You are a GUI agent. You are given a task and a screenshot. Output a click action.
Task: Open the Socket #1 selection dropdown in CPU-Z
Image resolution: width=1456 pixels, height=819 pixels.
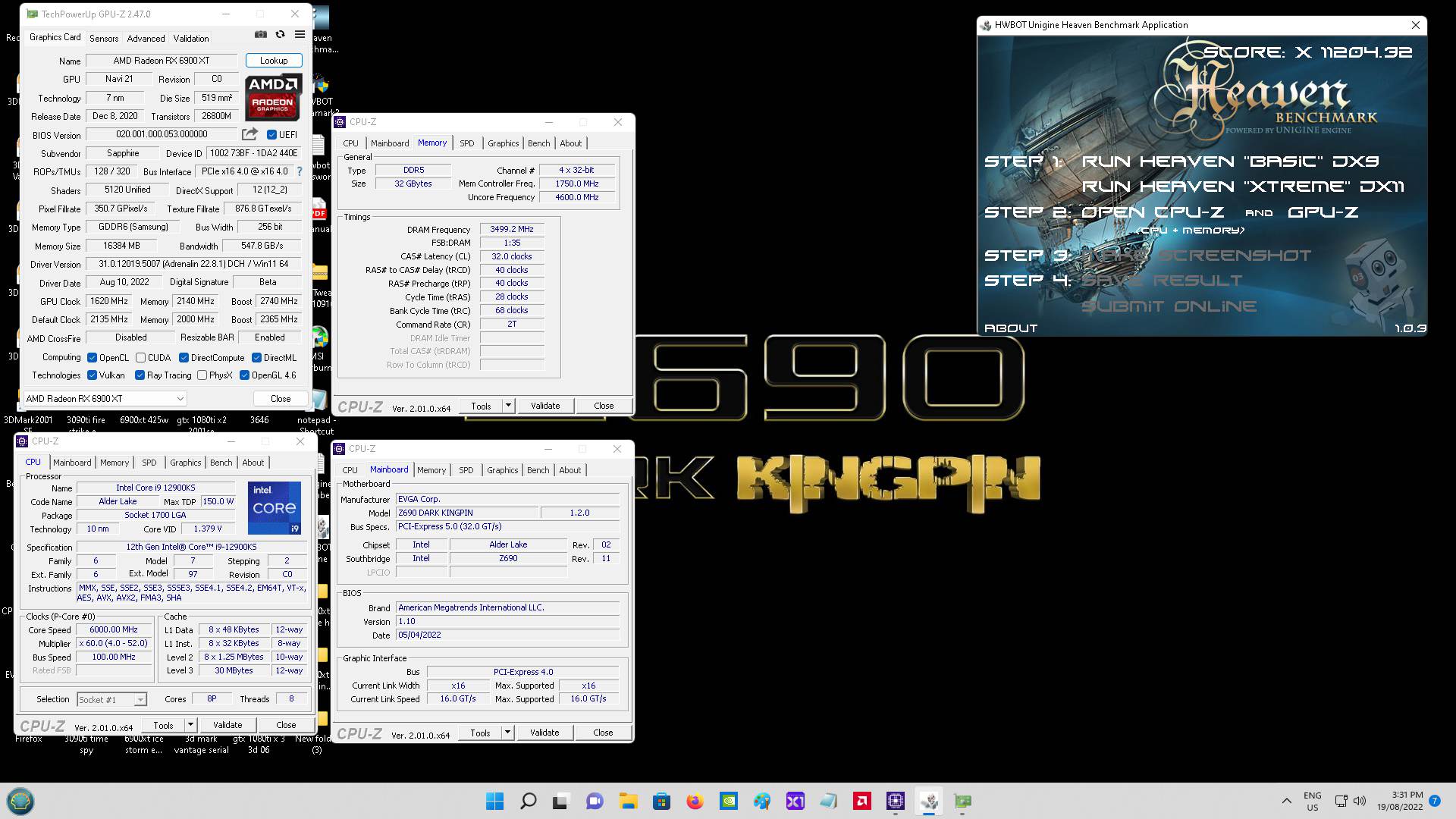coord(111,700)
